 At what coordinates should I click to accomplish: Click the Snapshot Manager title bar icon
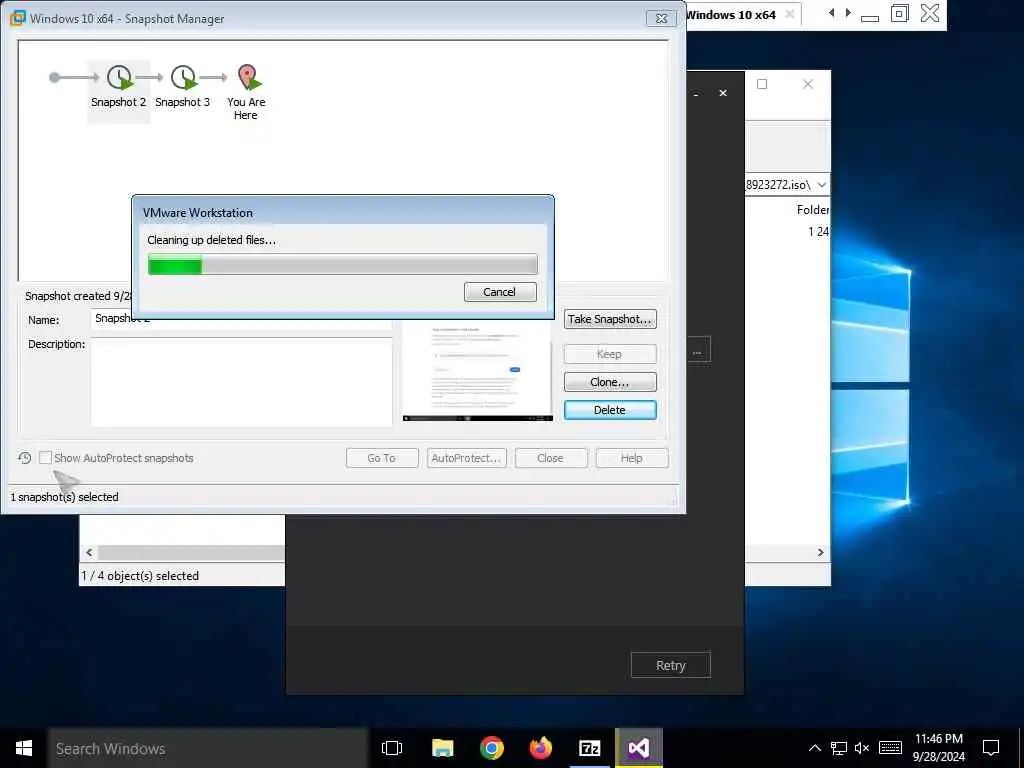[18, 18]
